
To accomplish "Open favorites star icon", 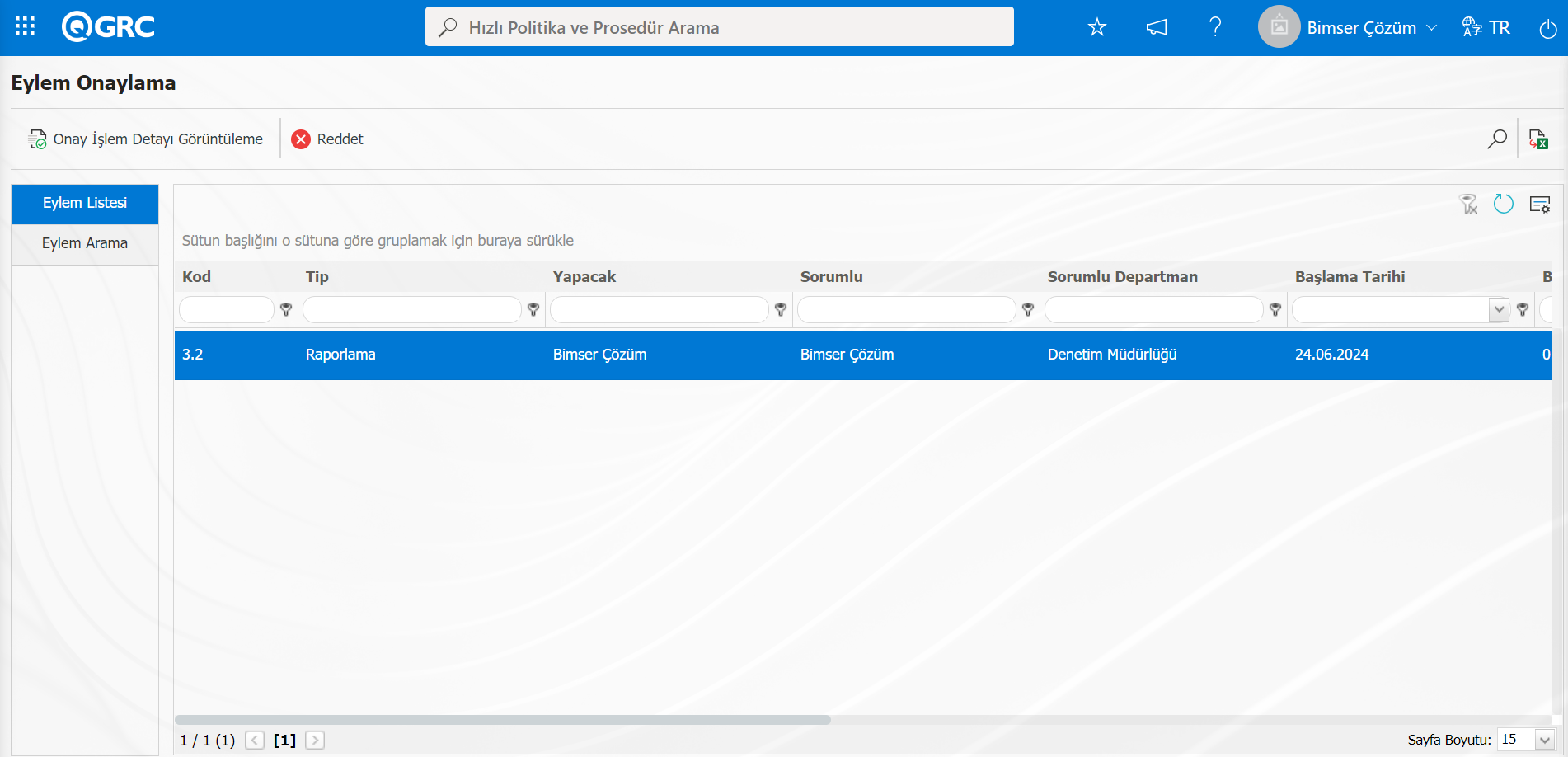I will [x=1096, y=27].
